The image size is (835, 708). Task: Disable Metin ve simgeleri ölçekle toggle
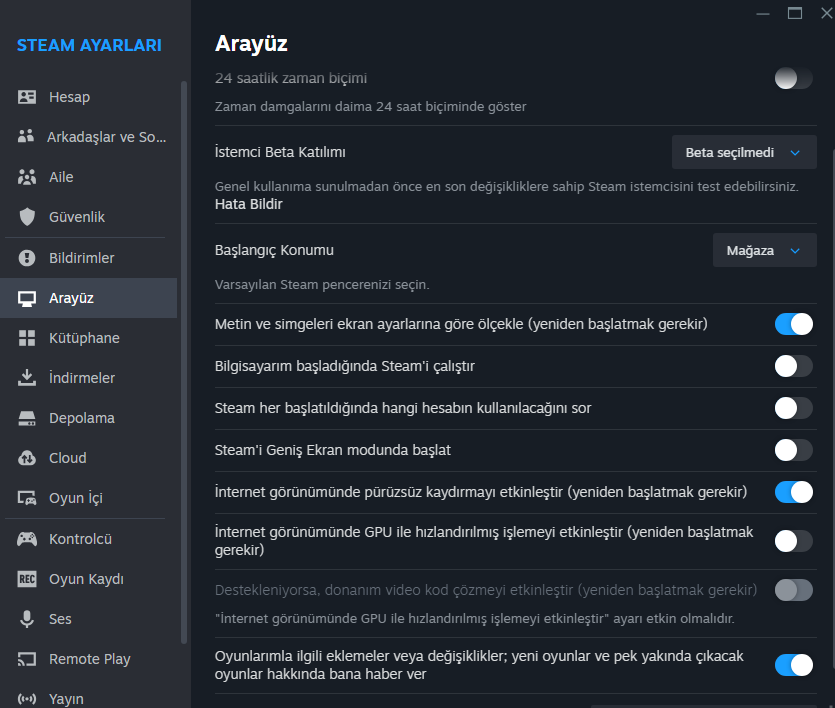click(x=793, y=324)
